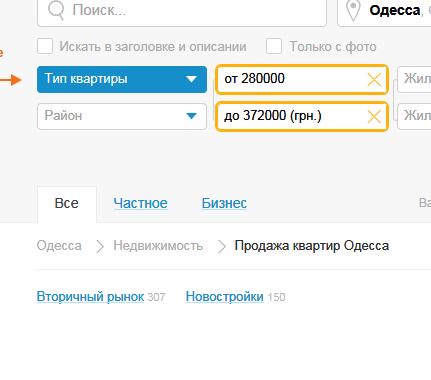This screenshot has height=380, width=431.
Task: Click the 'Только с фото' label text
Action: 333,46
